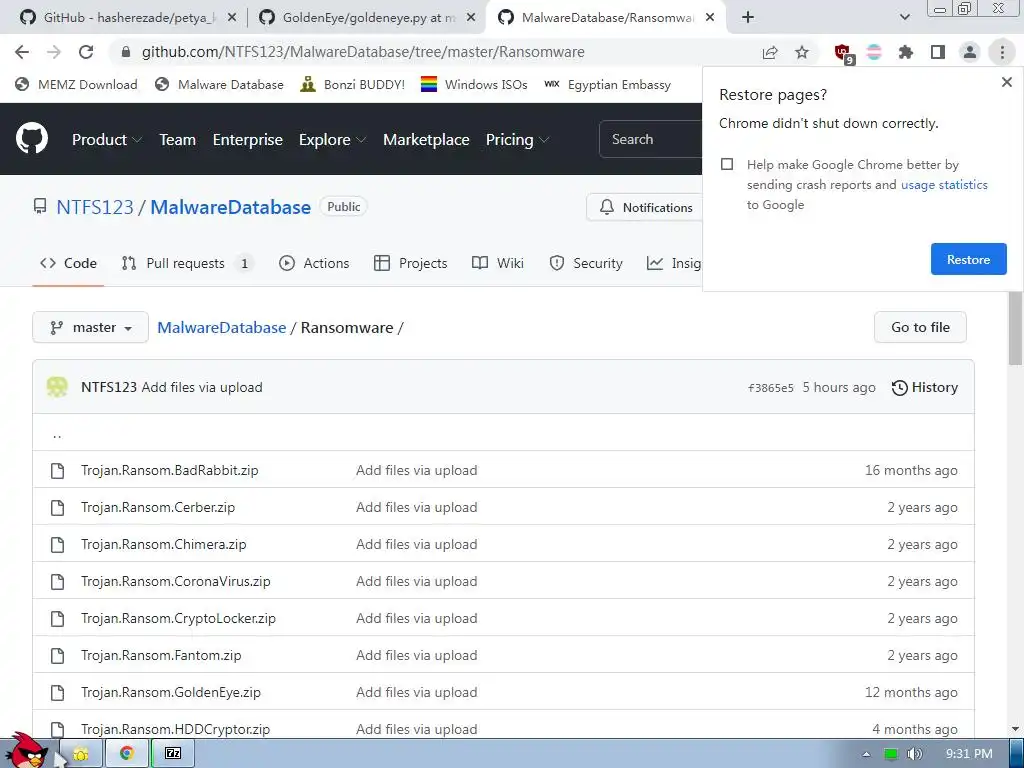Click the GitHub search field
The image size is (1024, 768).
coord(650,139)
